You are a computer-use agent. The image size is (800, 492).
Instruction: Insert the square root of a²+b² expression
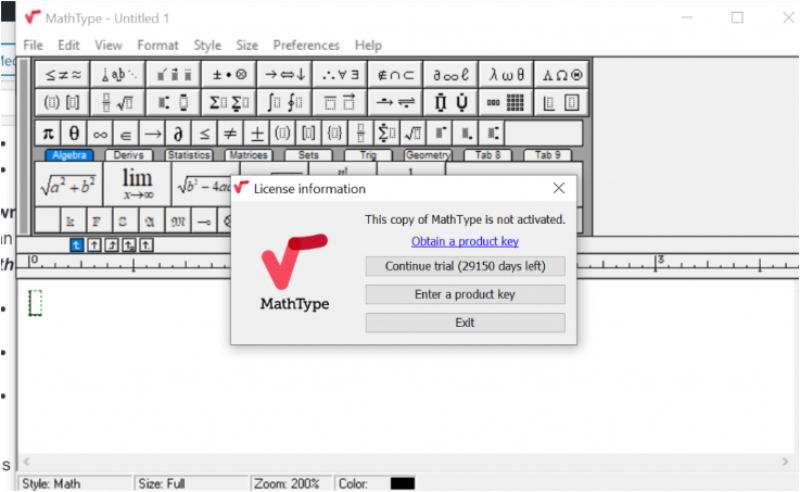(x=68, y=185)
